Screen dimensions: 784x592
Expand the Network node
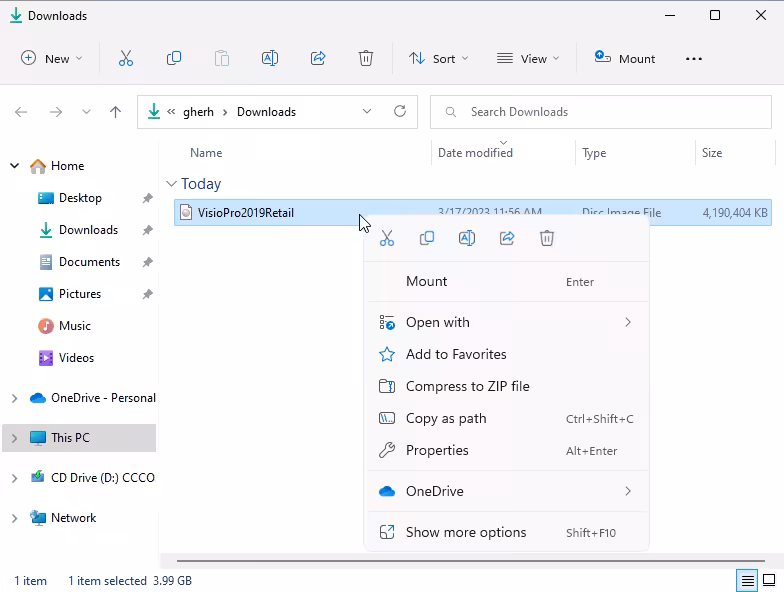14,518
